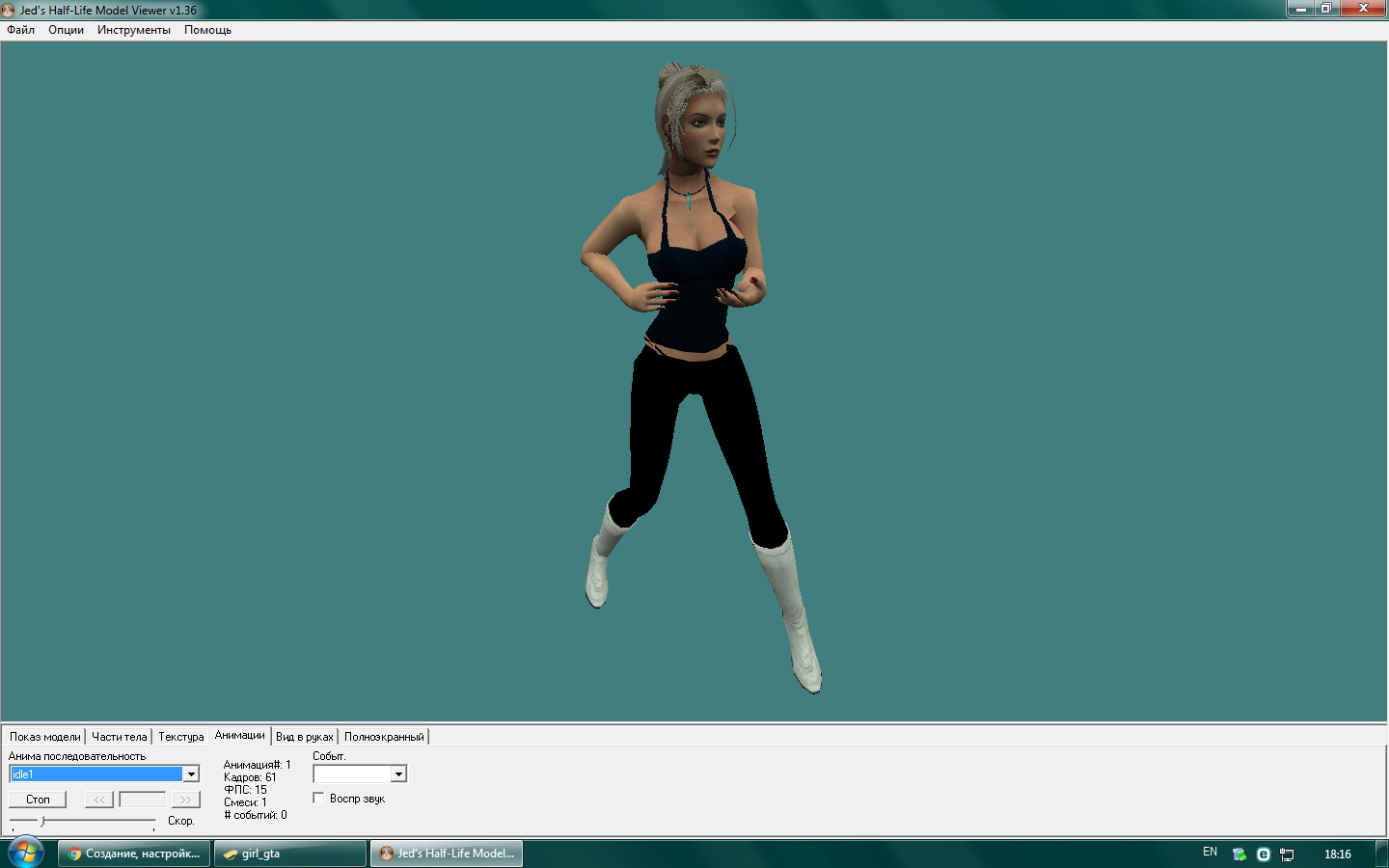Click the Скор. speed slider handle

coord(41,821)
